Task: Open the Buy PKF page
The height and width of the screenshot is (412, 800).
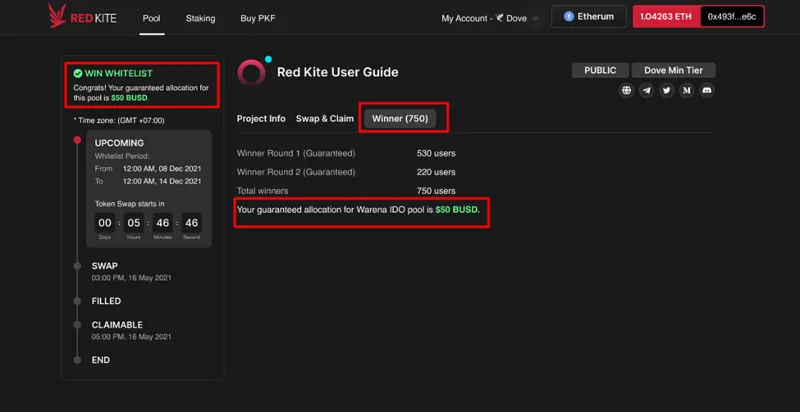Action: pos(258,18)
